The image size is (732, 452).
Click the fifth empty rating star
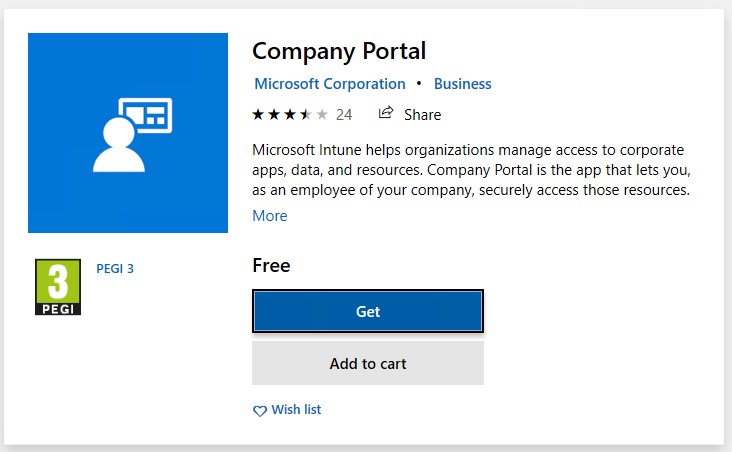[x=322, y=114]
